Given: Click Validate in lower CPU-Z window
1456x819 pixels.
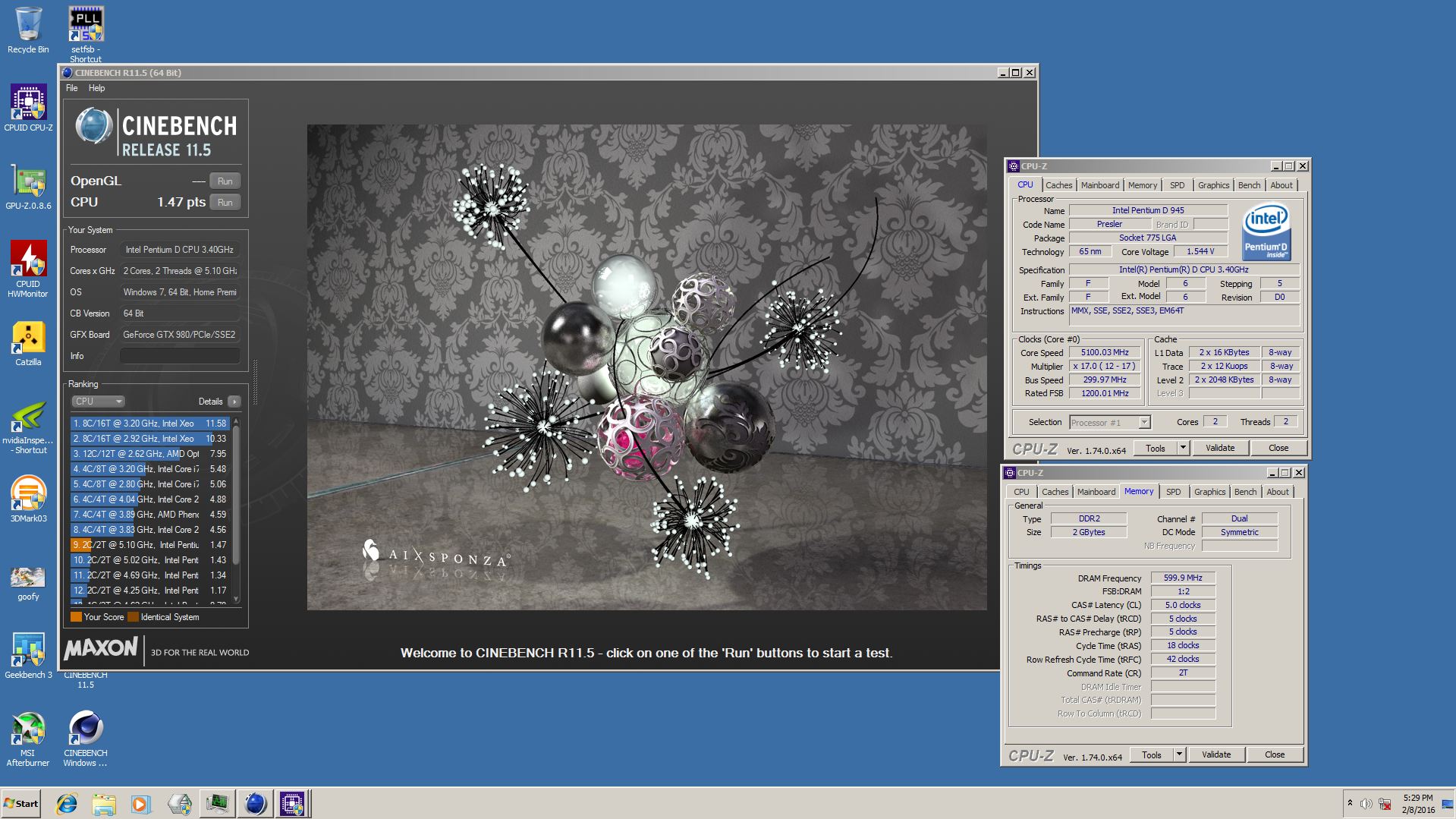Looking at the screenshot, I should click(1216, 754).
